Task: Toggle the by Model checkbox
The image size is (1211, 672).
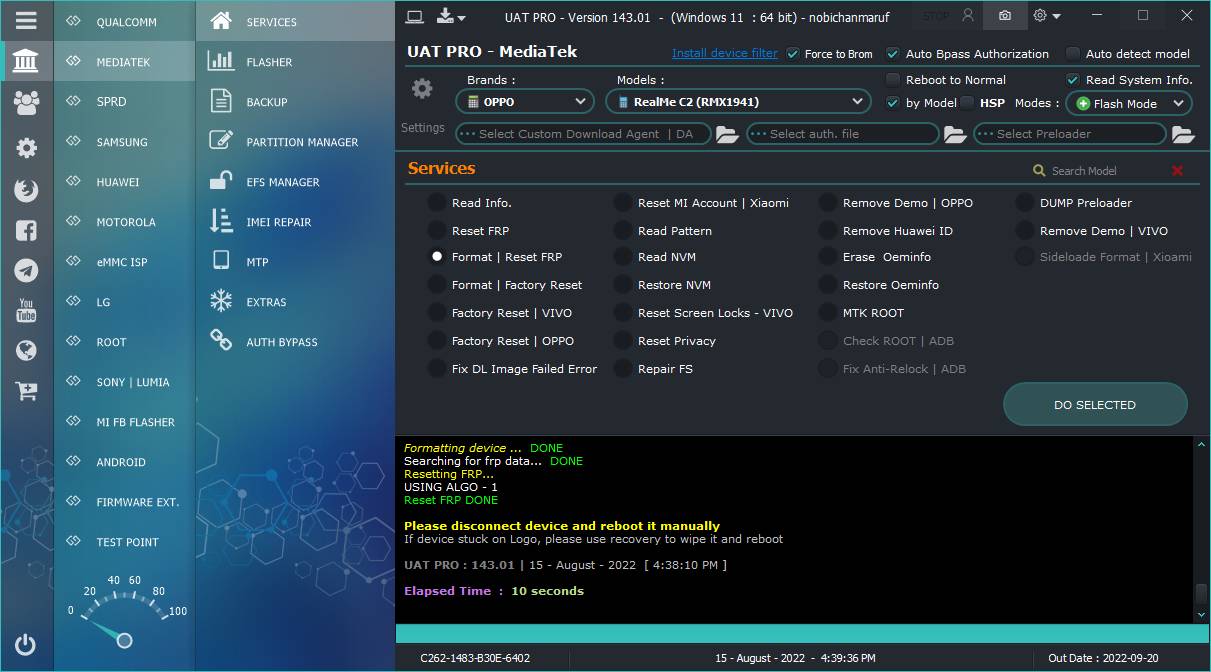Action: 893,103
